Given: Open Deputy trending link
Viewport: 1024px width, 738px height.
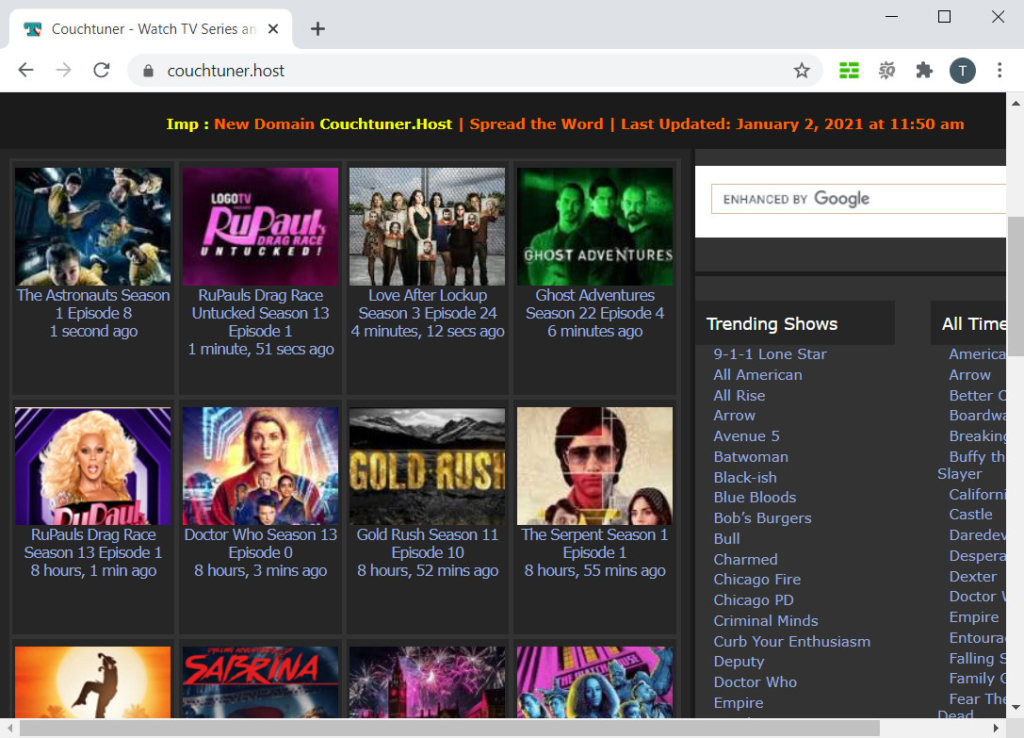Looking at the screenshot, I should [739, 662].
